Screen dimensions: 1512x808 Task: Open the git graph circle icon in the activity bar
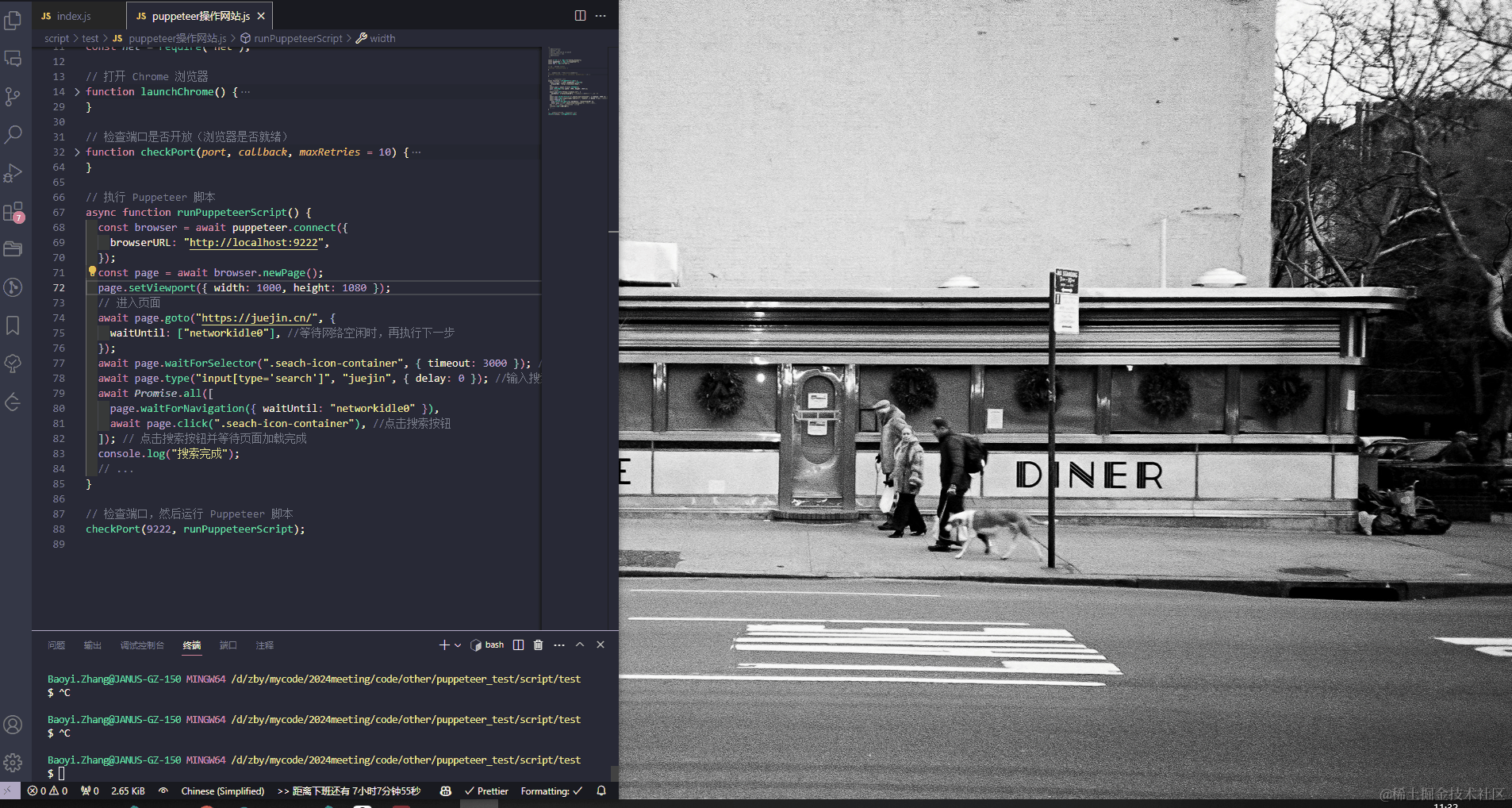pos(13,287)
